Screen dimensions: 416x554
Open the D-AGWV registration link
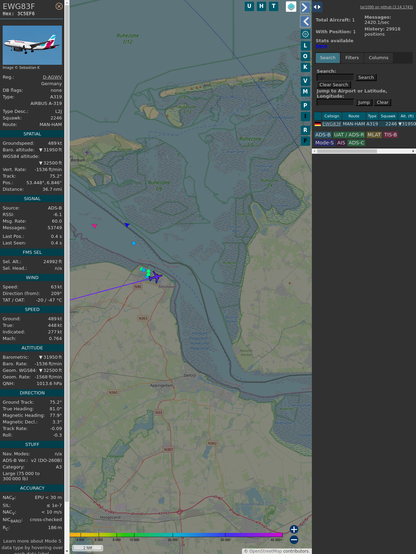click(52, 77)
